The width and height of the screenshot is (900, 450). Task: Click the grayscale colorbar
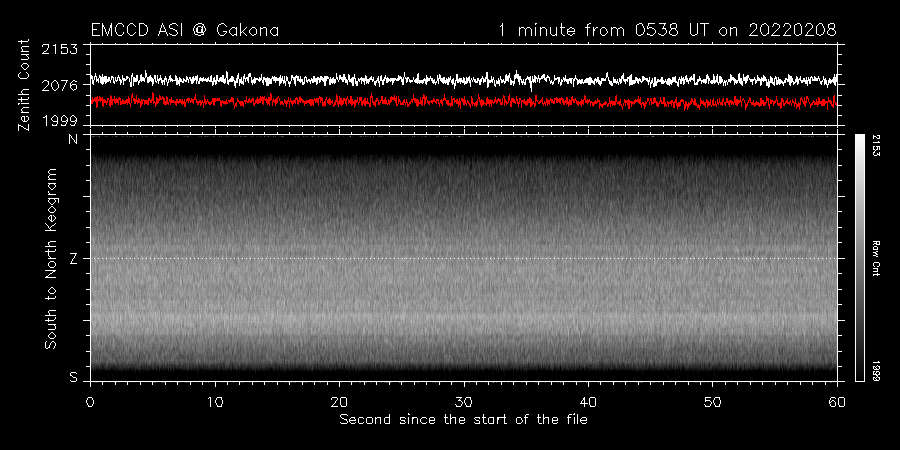[859, 258]
